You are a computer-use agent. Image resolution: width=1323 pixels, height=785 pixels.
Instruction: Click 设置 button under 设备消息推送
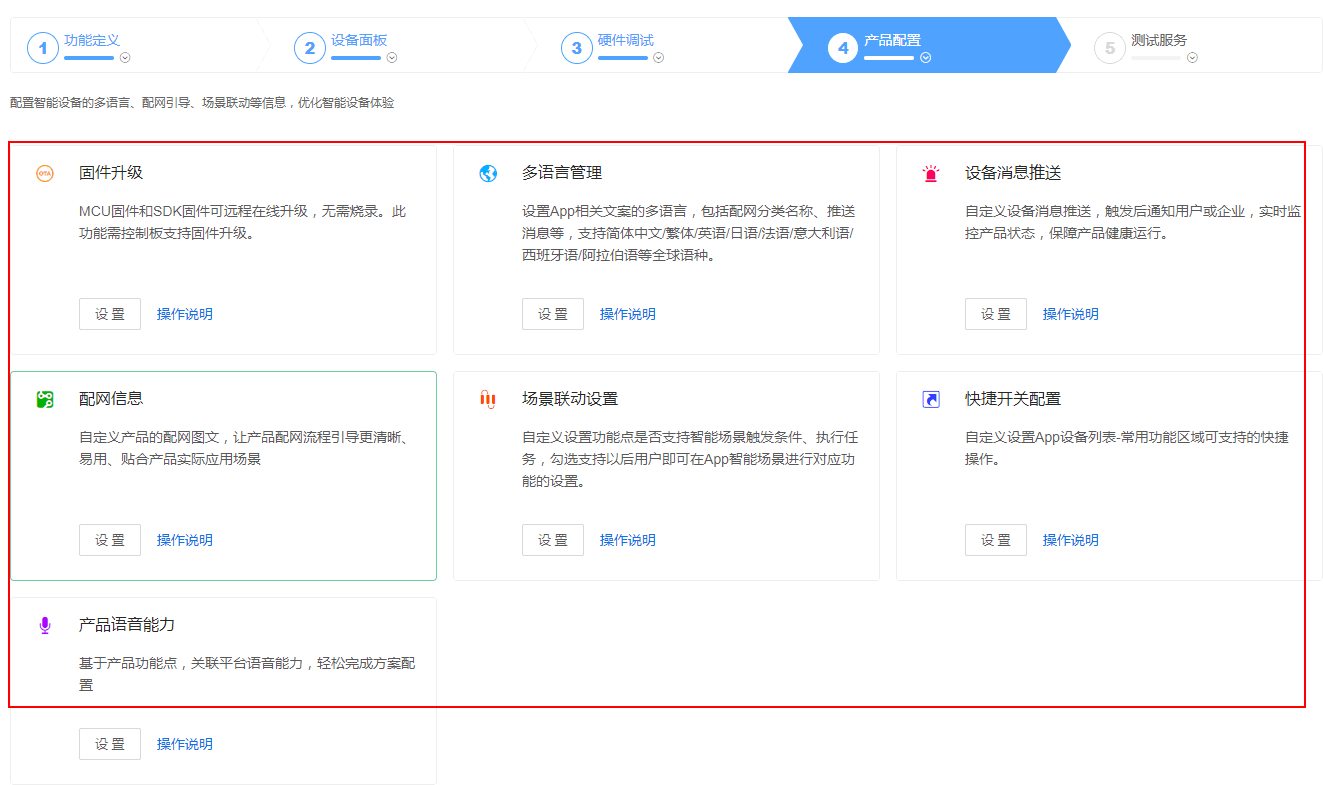(x=996, y=314)
